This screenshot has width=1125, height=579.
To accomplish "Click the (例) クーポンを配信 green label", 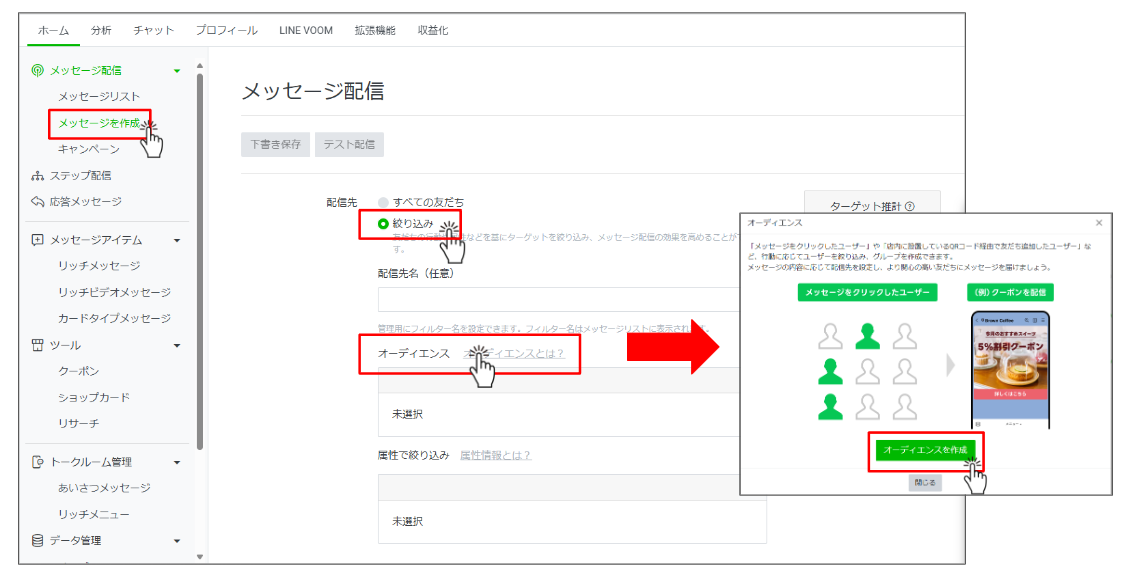I will click(1010, 293).
